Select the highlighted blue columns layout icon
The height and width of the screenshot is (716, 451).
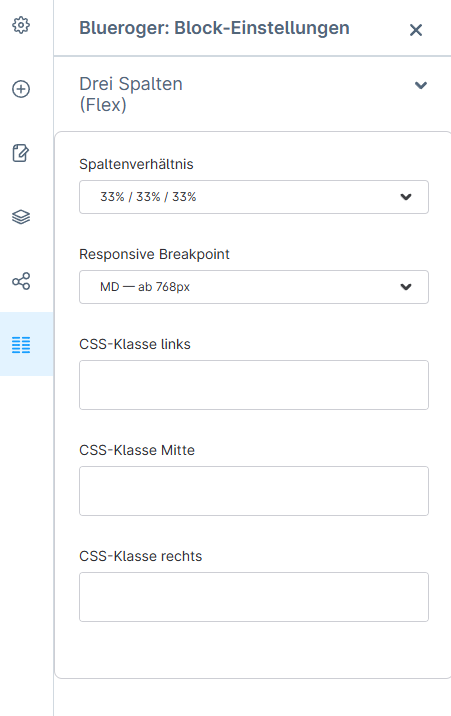tap(21, 345)
